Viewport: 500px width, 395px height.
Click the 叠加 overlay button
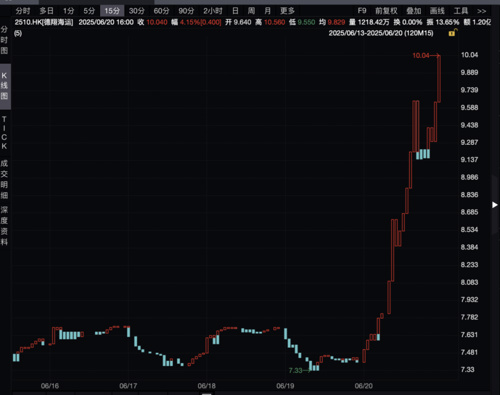click(x=414, y=11)
